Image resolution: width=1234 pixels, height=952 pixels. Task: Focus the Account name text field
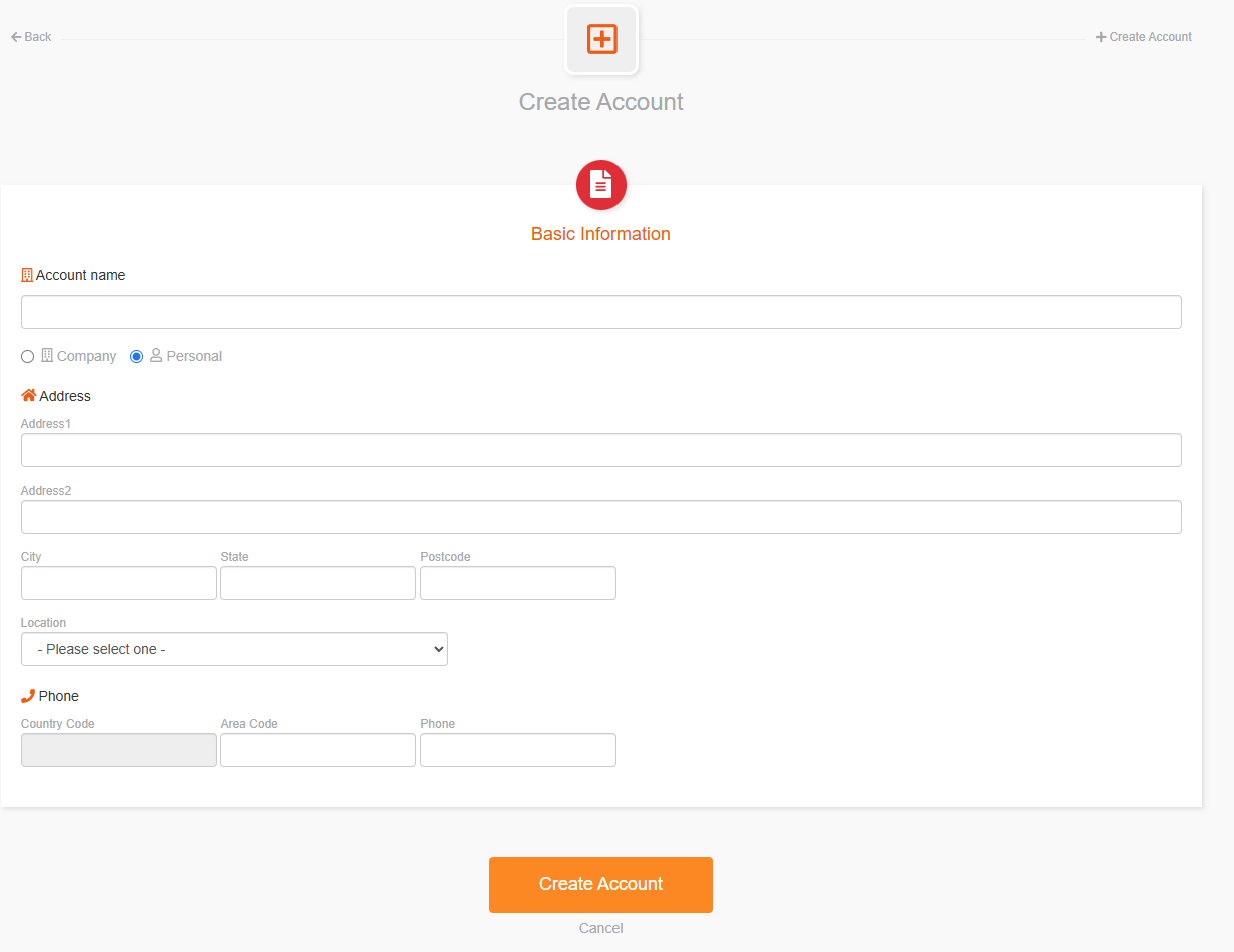[x=601, y=312]
